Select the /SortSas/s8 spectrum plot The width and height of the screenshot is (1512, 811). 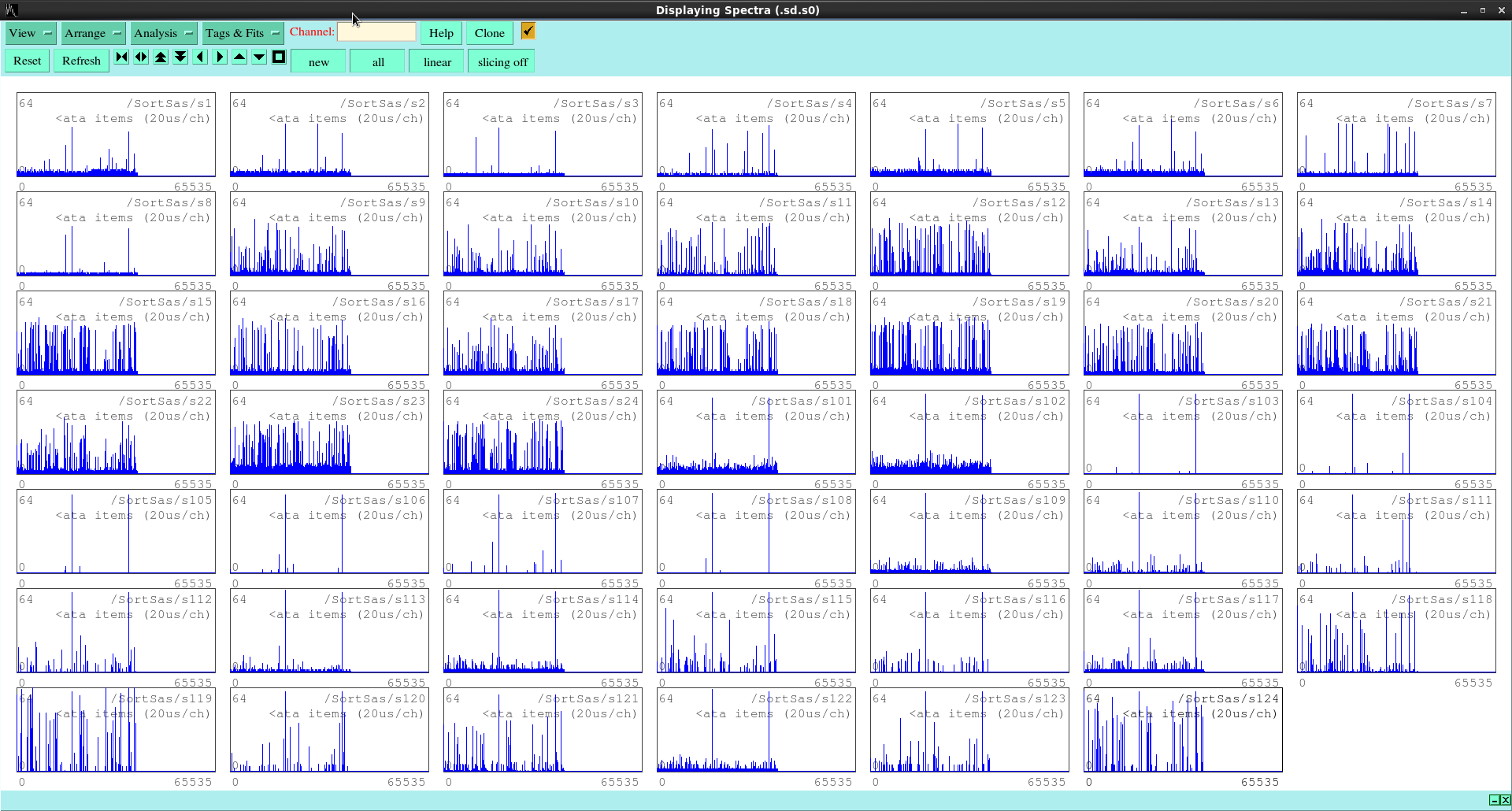point(116,234)
